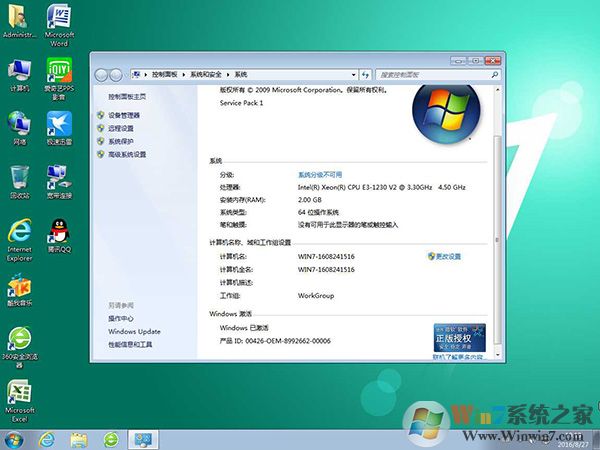Launch 360 Safe Browser desktop icon
The height and width of the screenshot is (450, 600).
(x=19, y=338)
